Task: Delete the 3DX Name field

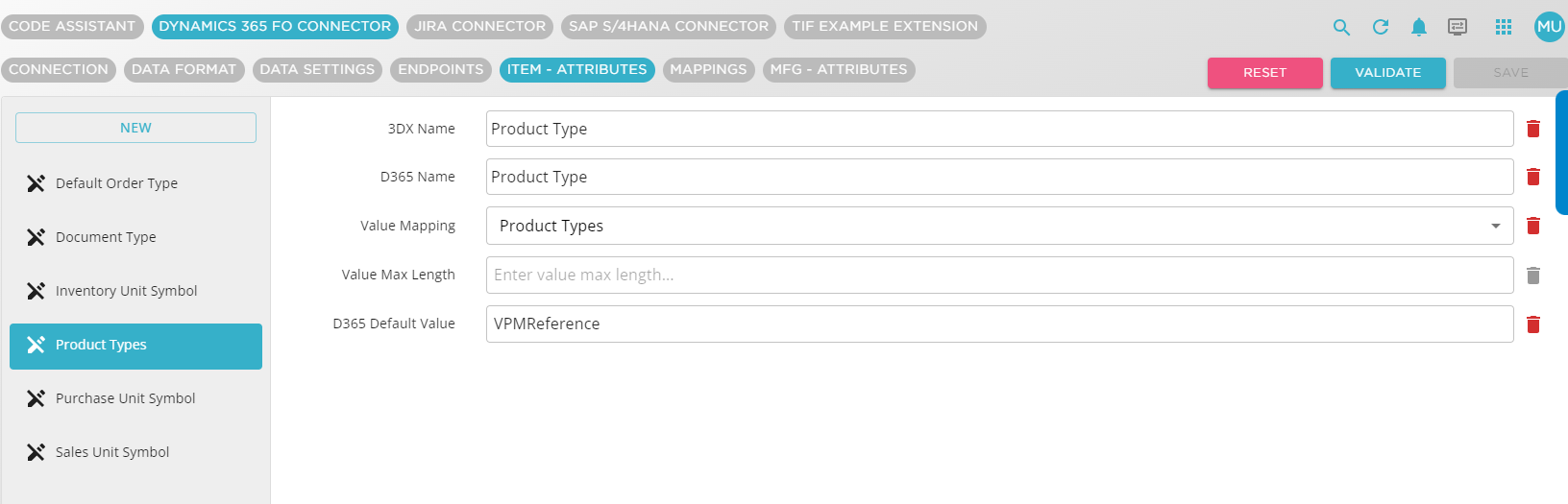Action: pyautogui.click(x=1533, y=129)
